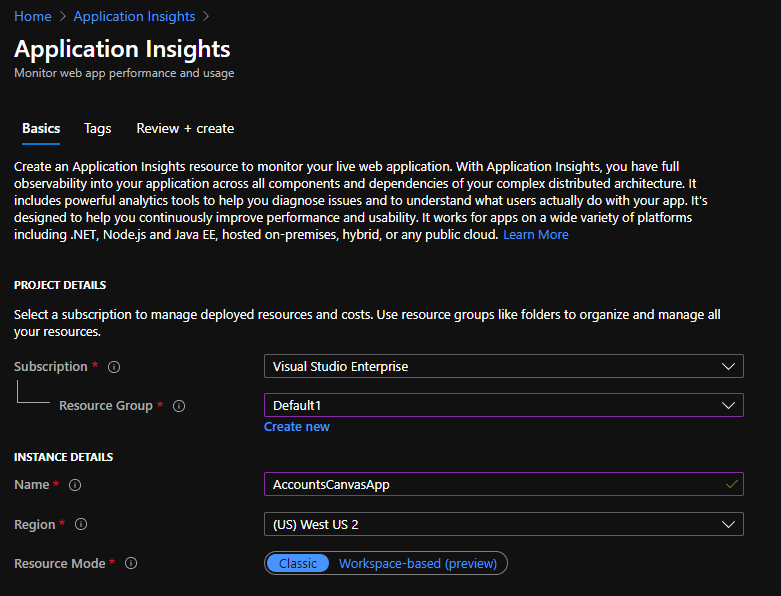781x596 pixels.
Task: Expand the Resource Group dropdown
Action: pyautogui.click(x=503, y=405)
